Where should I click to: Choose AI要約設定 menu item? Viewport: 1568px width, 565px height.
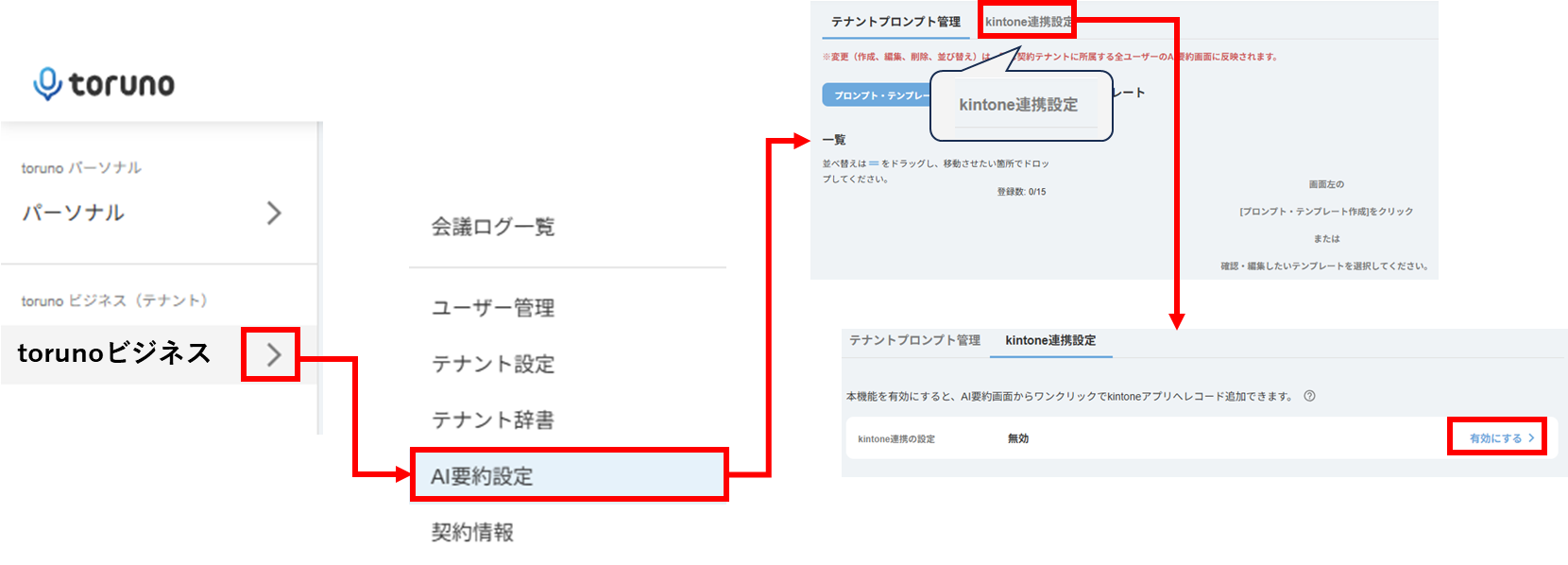570,475
